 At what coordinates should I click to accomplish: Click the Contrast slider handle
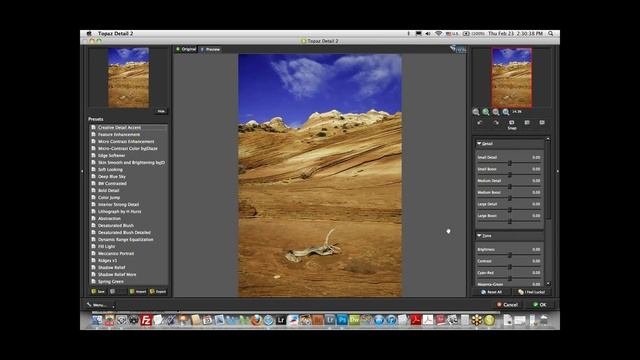click(x=510, y=267)
